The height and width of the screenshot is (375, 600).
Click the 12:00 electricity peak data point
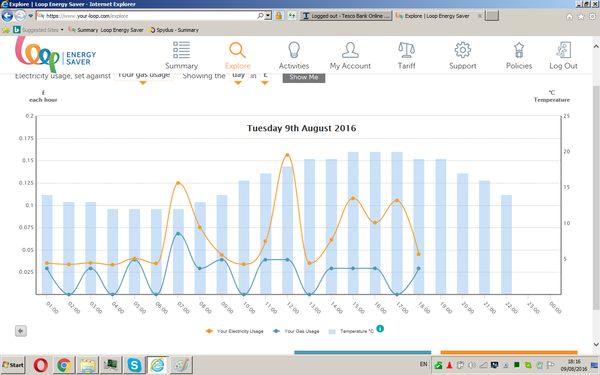click(287, 155)
